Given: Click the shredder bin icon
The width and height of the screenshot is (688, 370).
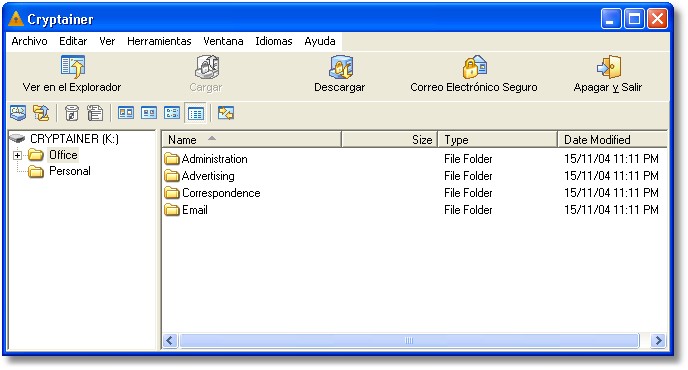Looking at the screenshot, I should [x=72, y=113].
